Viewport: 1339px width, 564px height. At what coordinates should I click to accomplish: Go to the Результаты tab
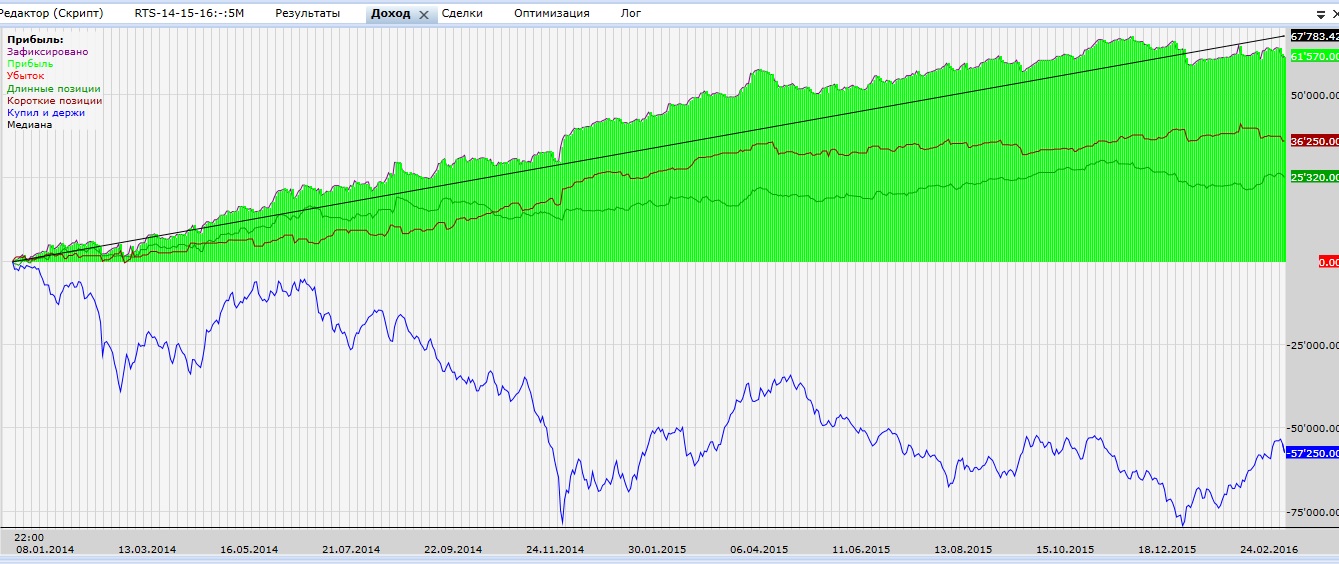pos(307,13)
